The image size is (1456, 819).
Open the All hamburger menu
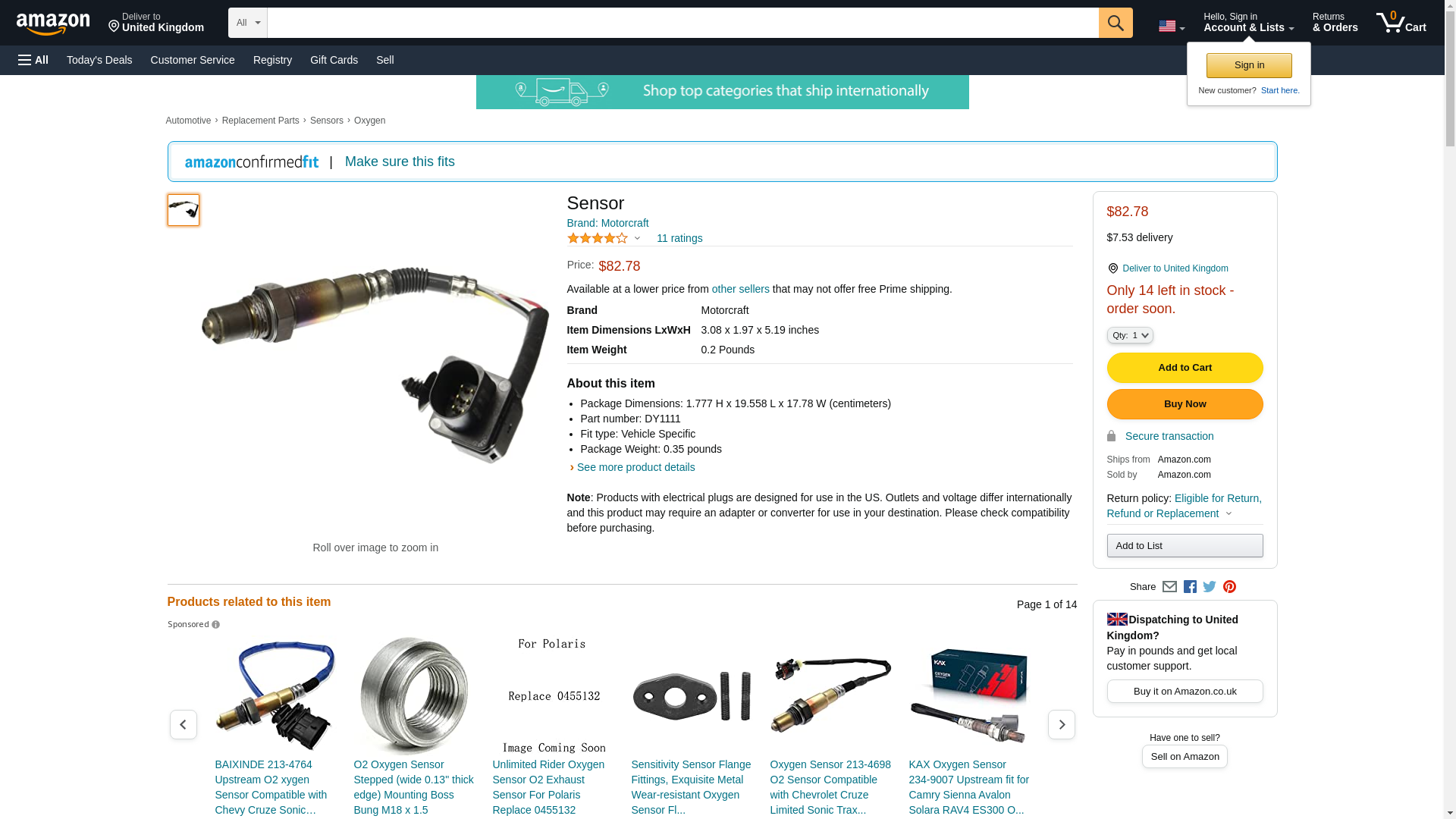tap(33, 60)
